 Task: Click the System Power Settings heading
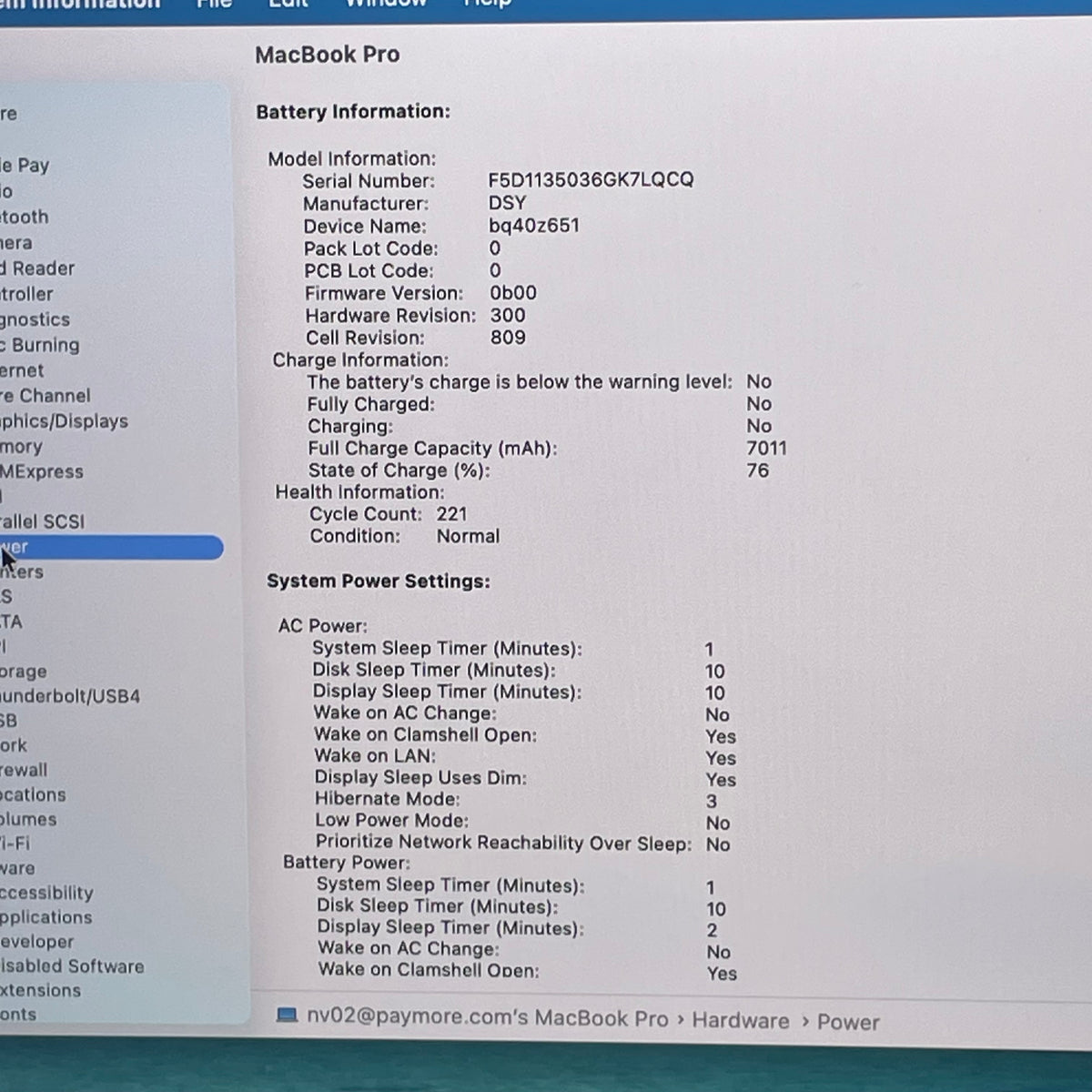[x=379, y=581]
